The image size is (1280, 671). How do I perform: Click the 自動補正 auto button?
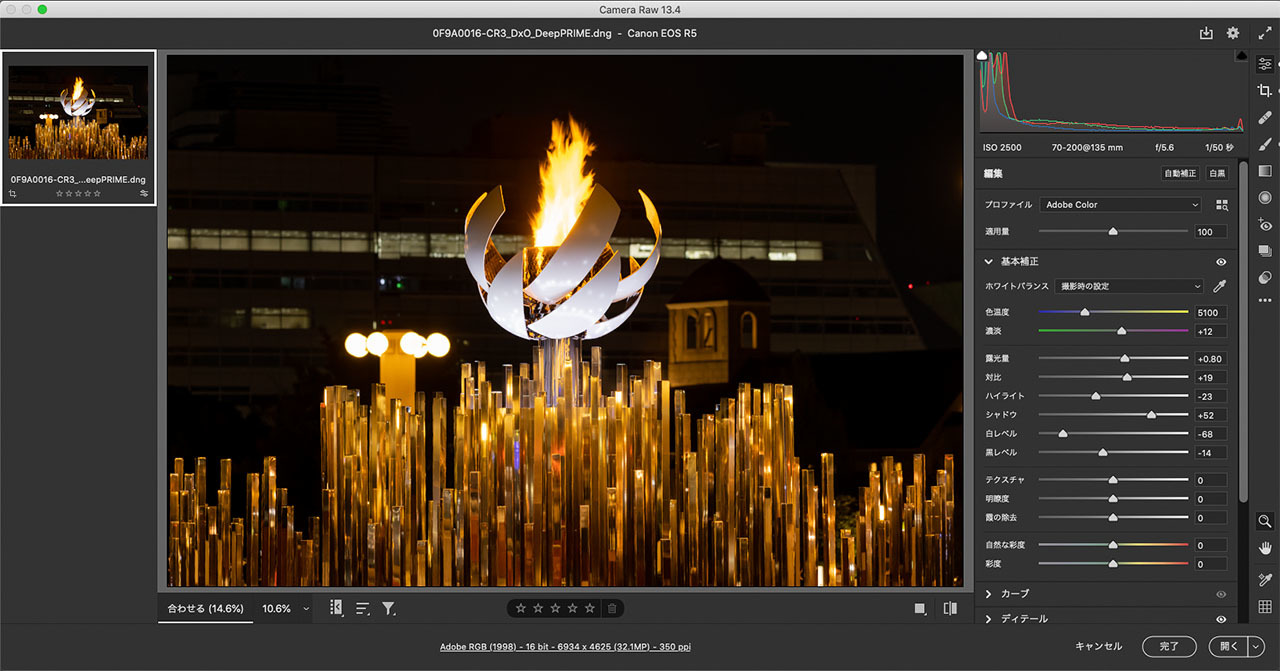tap(1179, 174)
